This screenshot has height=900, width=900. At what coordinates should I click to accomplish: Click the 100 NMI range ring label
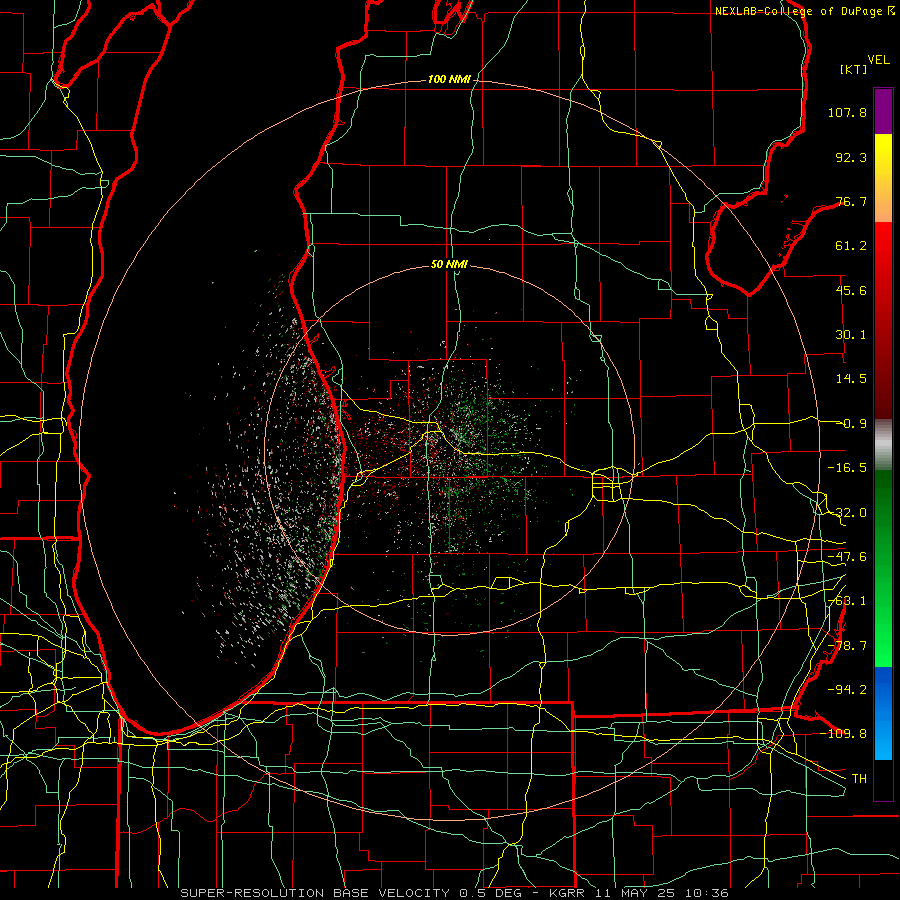pyautogui.click(x=449, y=79)
